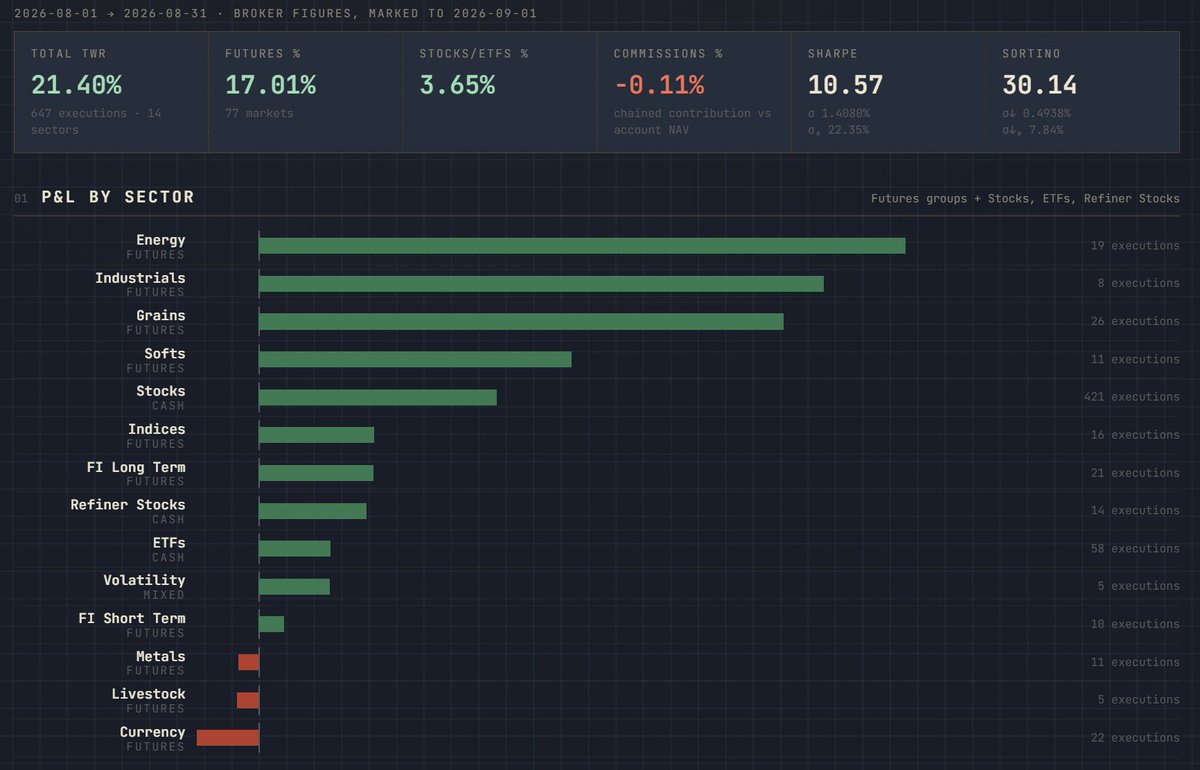Viewport: 1200px width, 770px height.
Task: Click the Commissions % value -0.11%
Action: tap(659, 85)
